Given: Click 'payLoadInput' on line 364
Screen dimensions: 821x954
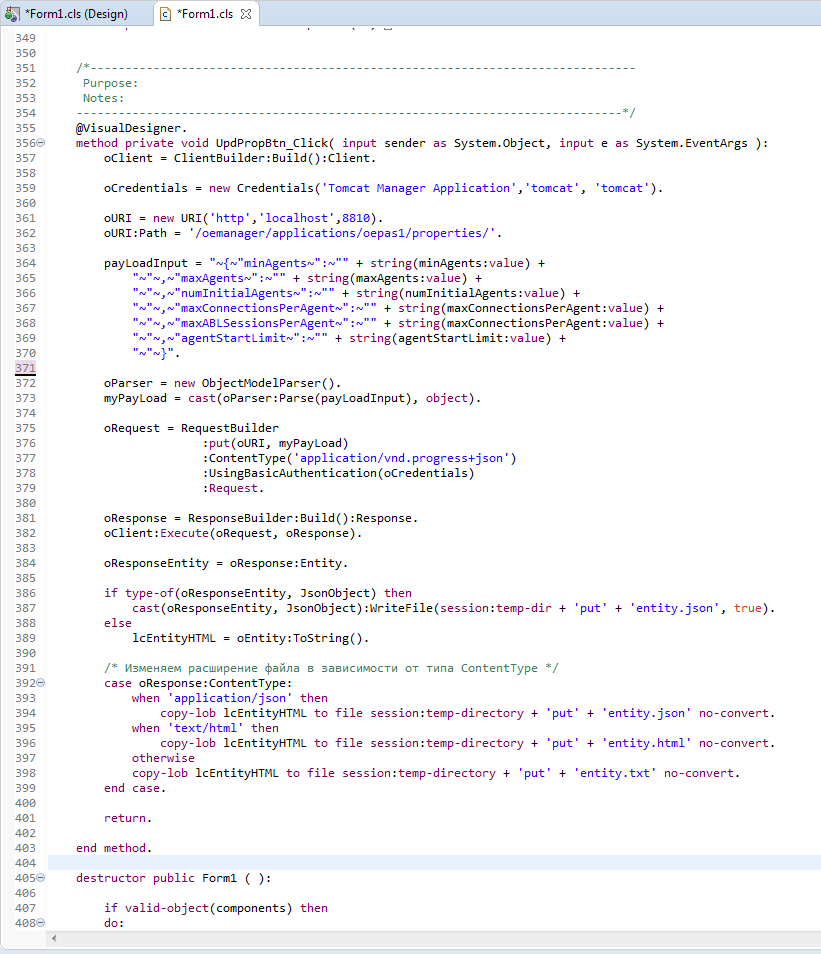Looking at the screenshot, I should click(145, 263).
